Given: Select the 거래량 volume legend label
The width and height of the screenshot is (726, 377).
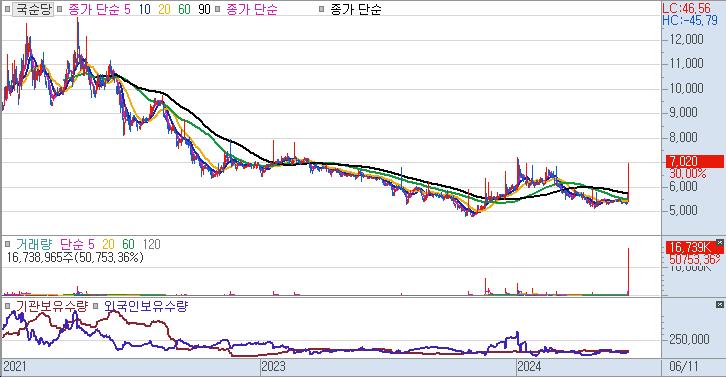Looking at the screenshot, I should [x=34, y=244].
